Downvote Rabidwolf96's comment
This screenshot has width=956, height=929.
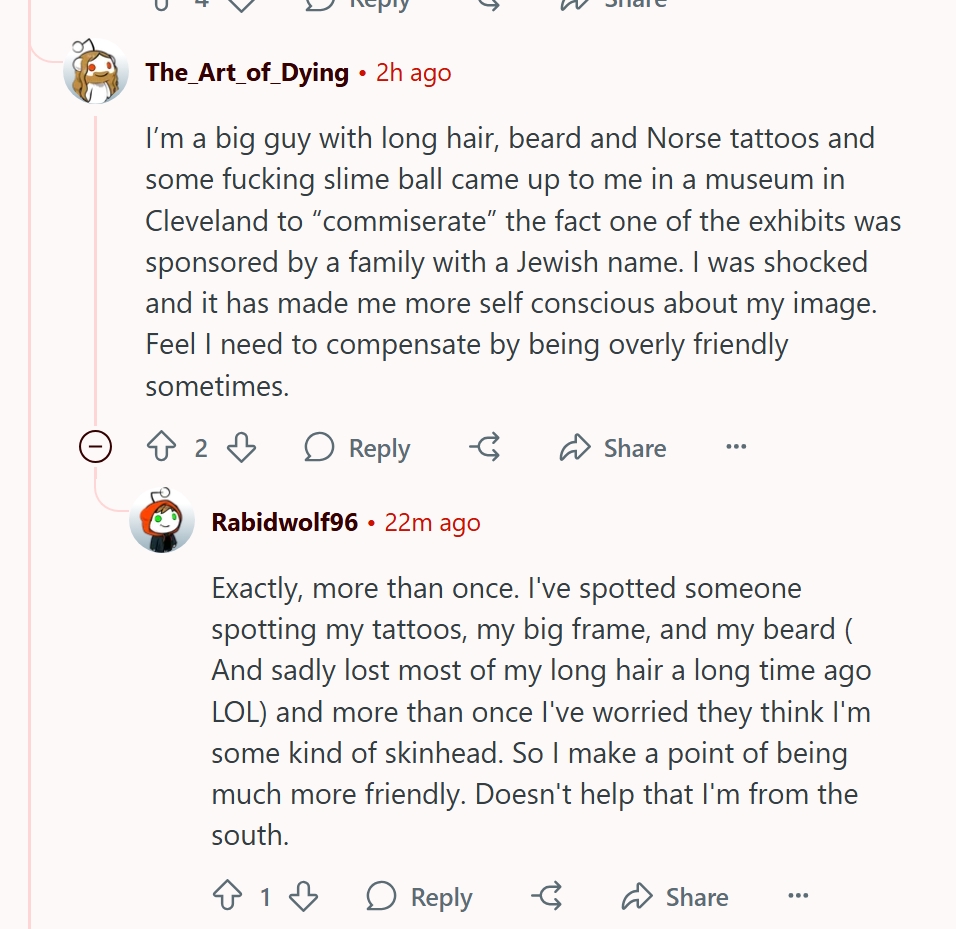[304, 896]
